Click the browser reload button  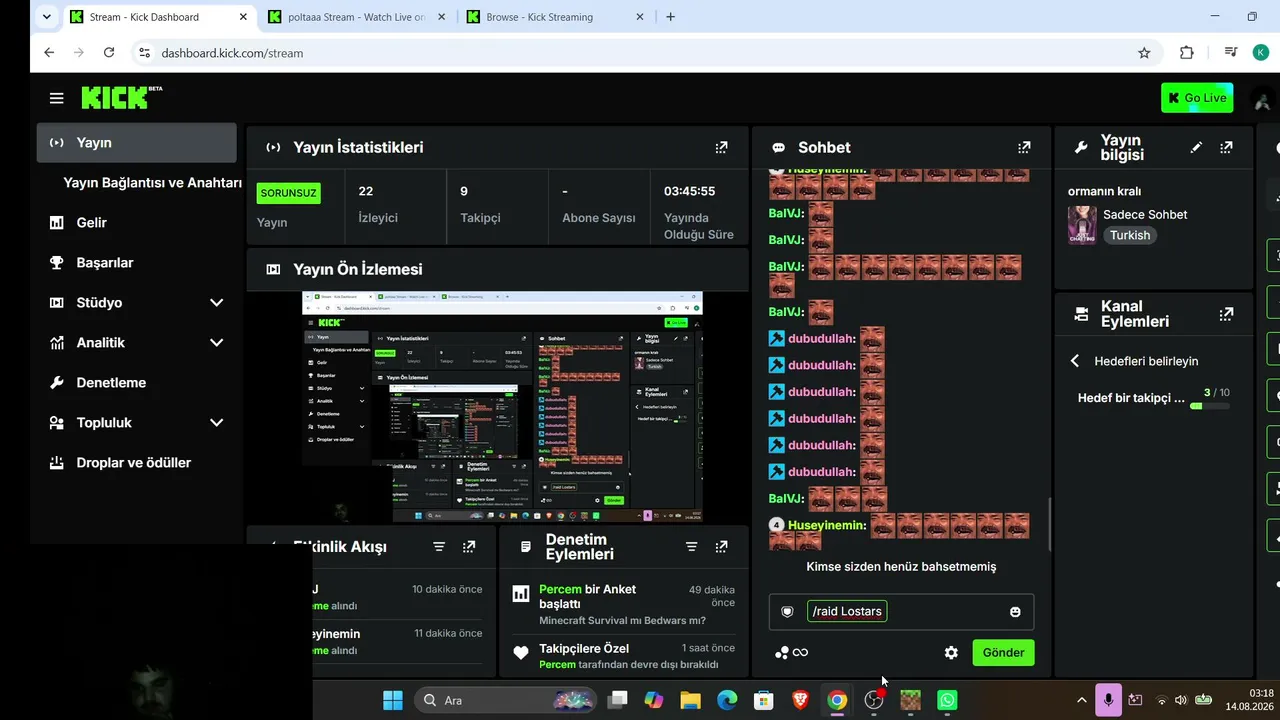109,52
